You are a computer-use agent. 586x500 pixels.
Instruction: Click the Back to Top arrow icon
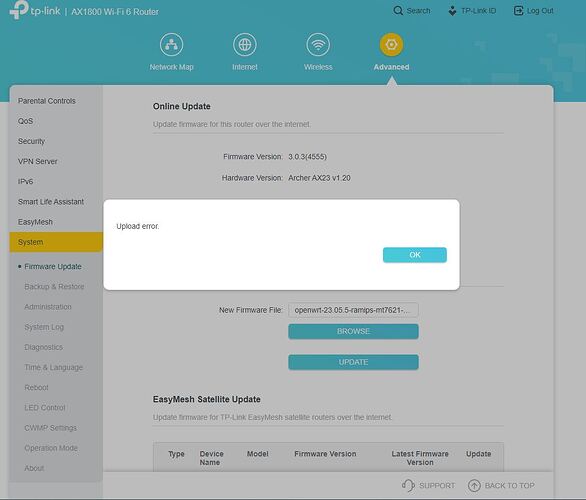[x=474, y=485]
